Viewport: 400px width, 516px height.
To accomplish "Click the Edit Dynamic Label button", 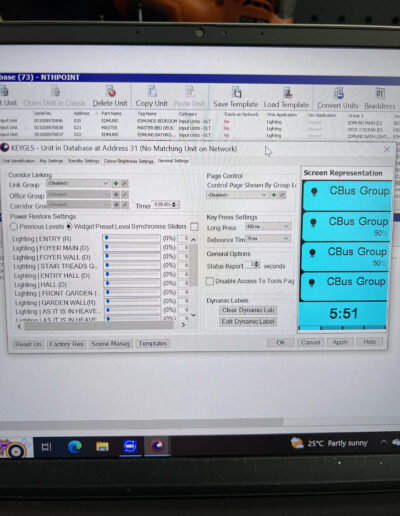I will 248,322.
